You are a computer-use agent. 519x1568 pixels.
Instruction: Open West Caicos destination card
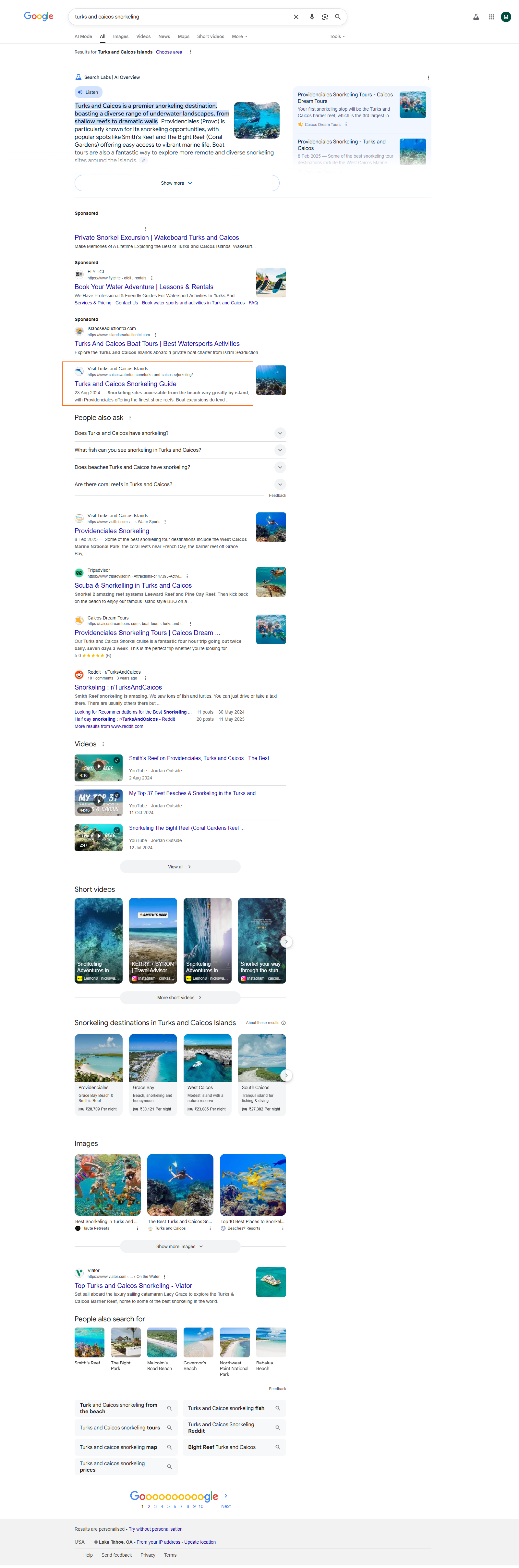tap(208, 1074)
